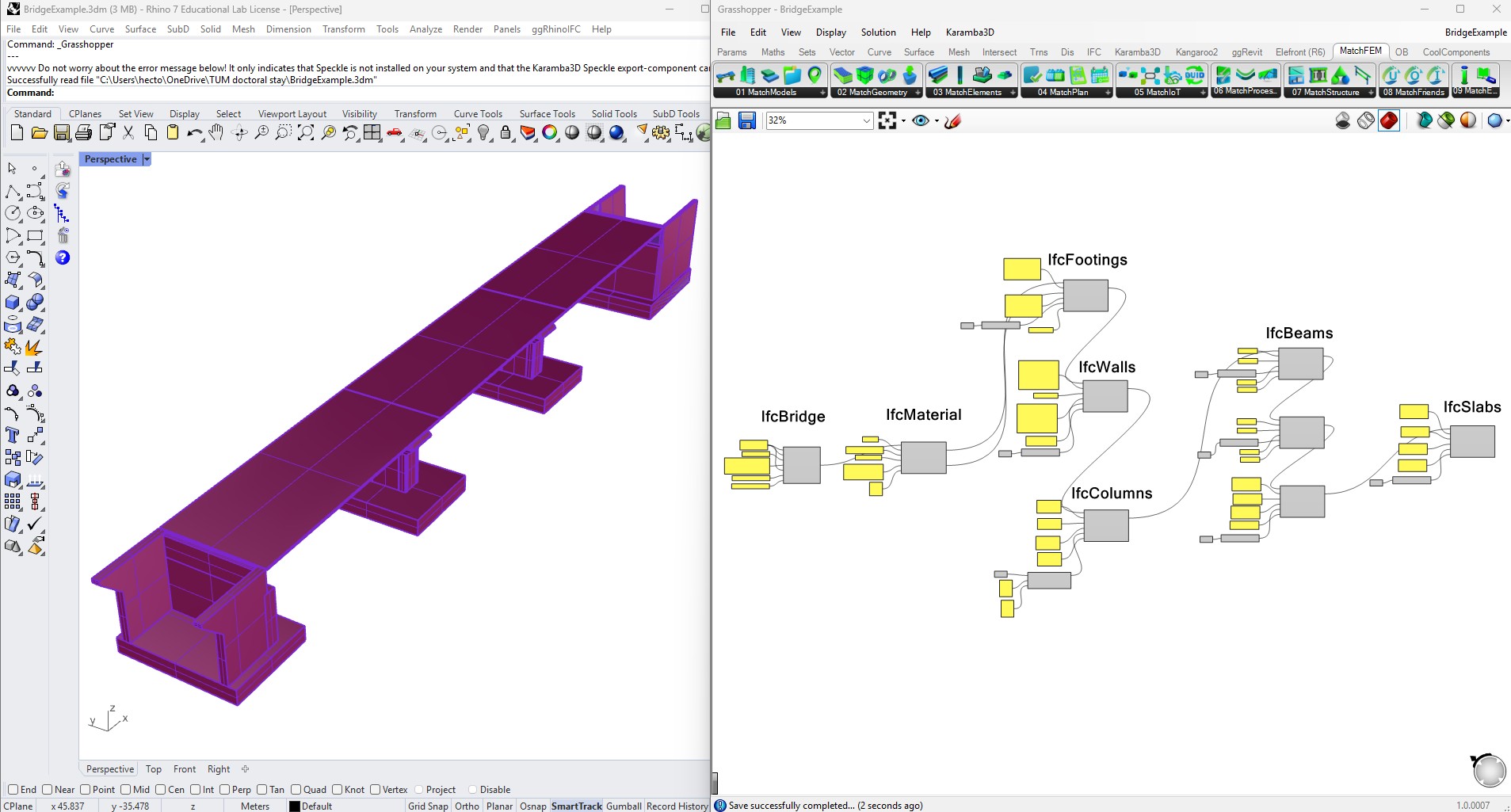
Task: Click the Lock objects padlock icon
Action: tap(506, 133)
